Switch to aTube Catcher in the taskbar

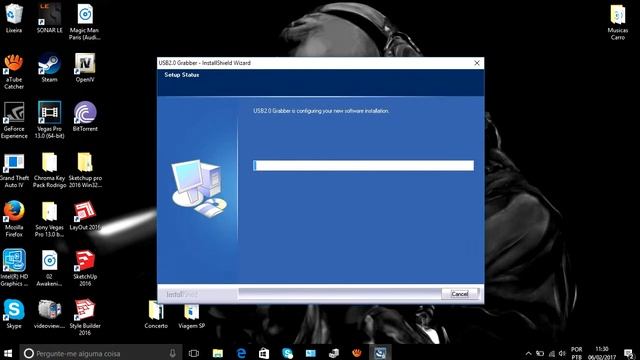point(357,353)
